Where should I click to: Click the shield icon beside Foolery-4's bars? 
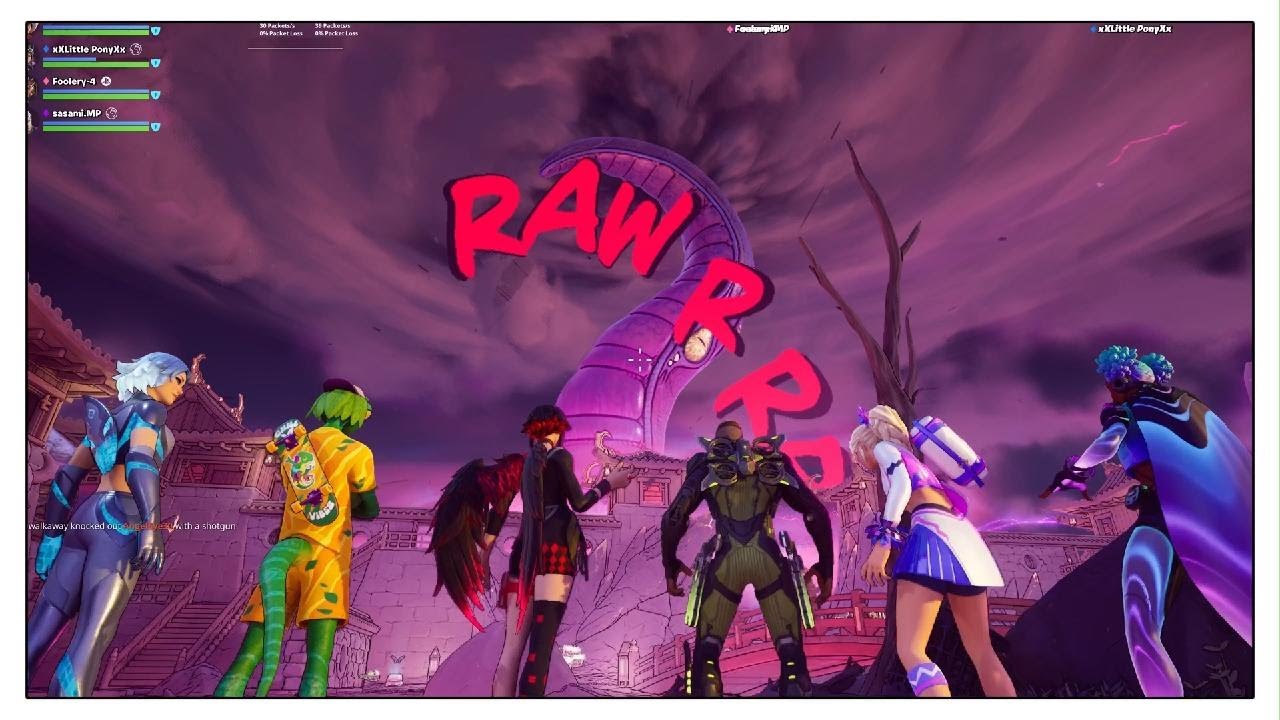pyautogui.click(x=155, y=95)
